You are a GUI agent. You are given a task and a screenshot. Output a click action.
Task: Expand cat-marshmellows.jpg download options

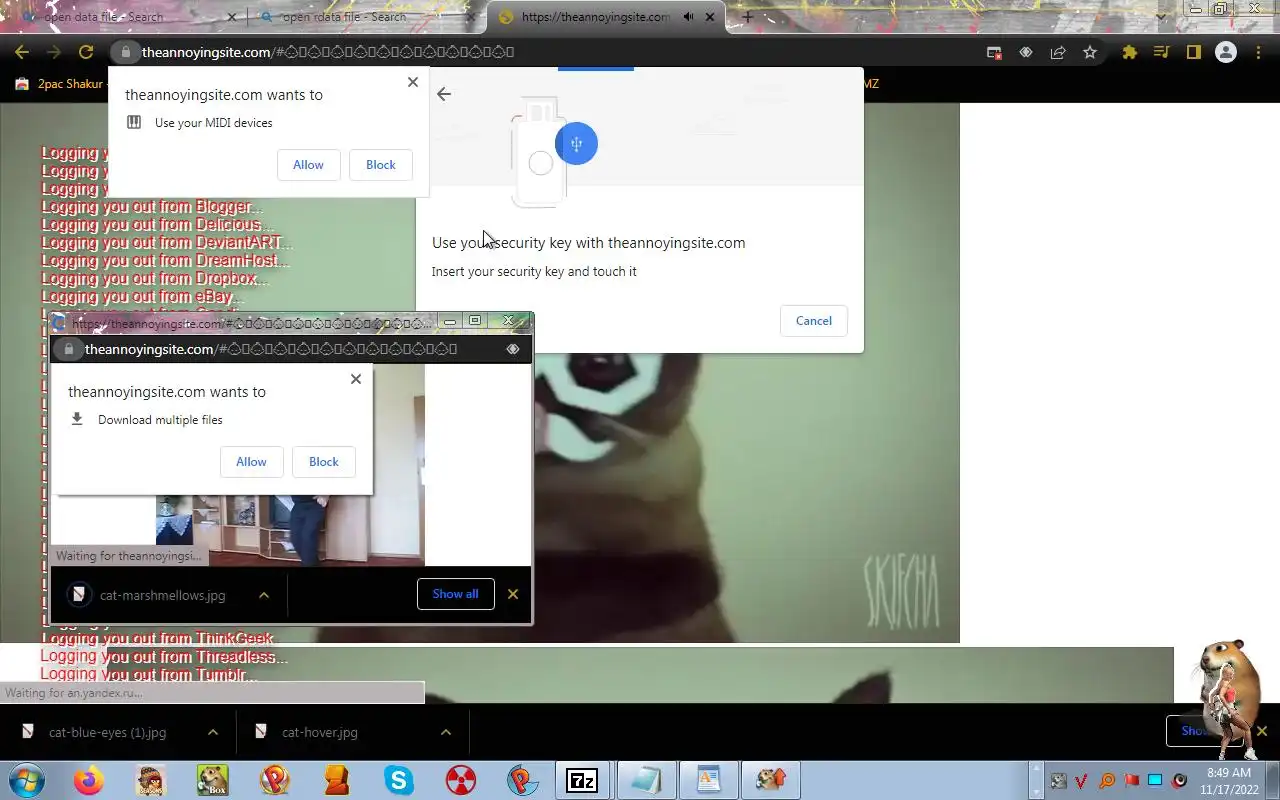(264, 595)
